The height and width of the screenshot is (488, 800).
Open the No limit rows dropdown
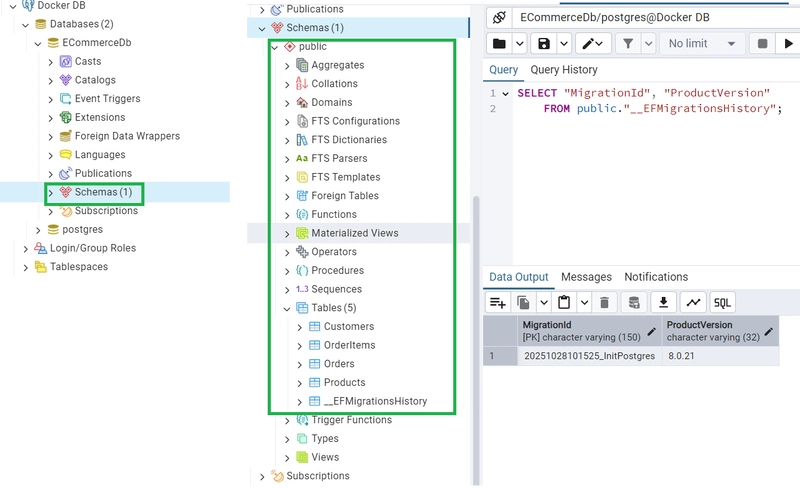point(703,44)
